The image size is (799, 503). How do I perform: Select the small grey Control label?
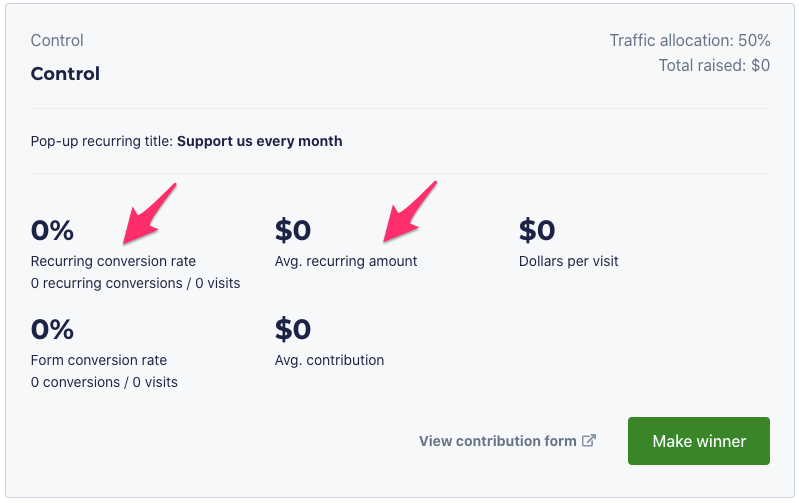point(57,41)
